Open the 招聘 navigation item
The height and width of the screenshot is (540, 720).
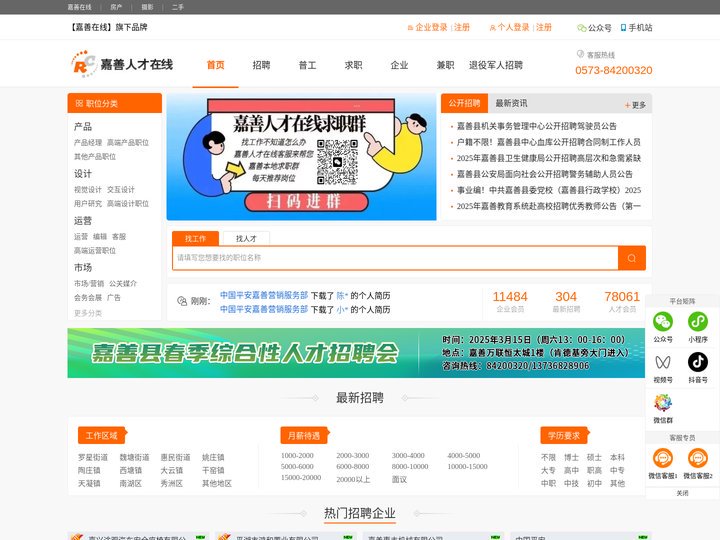coord(261,65)
